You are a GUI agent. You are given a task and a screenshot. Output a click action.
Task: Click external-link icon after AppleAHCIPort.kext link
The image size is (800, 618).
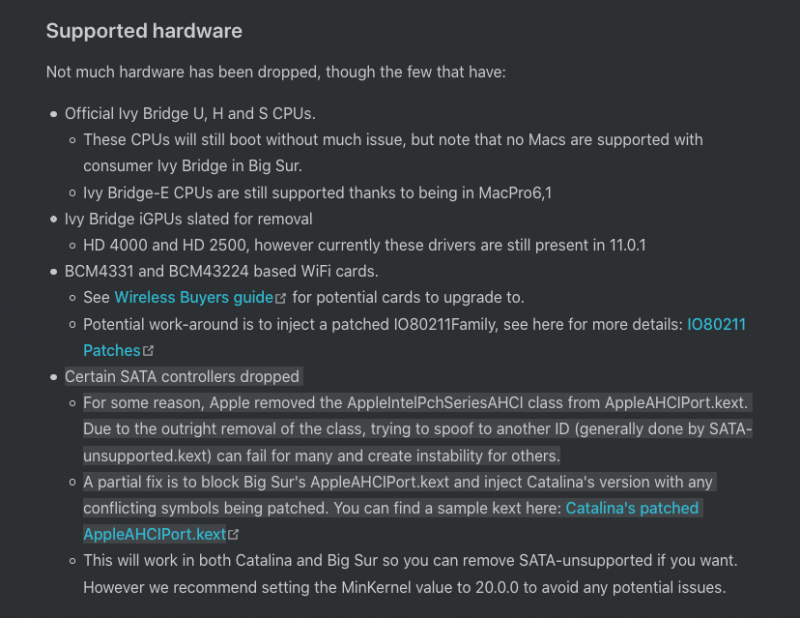234,535
